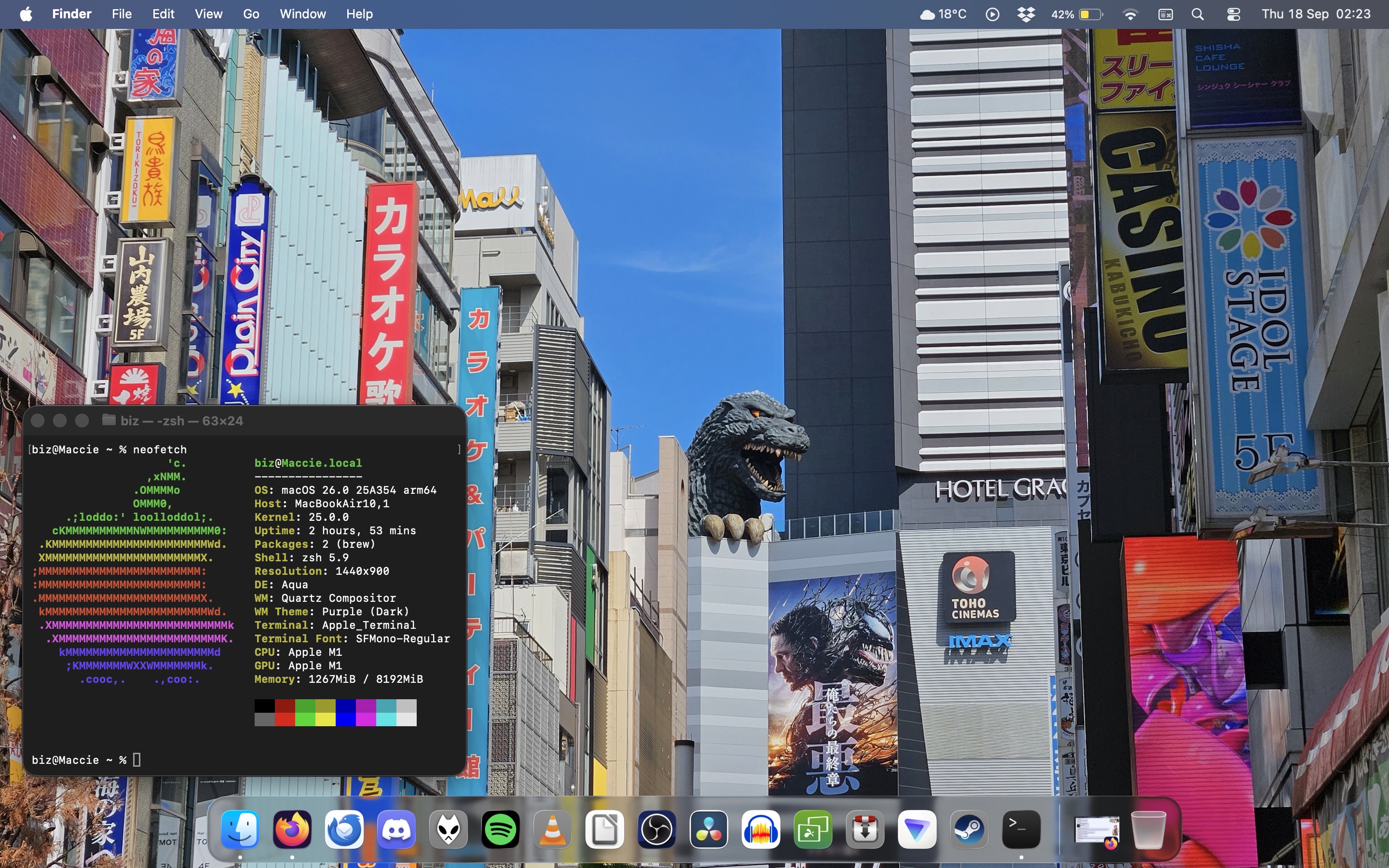Click the 'Resolution: 1440x900' line
Image resolution: width=1389 pixels, height=868 pixels.
[x=322, y=570]
